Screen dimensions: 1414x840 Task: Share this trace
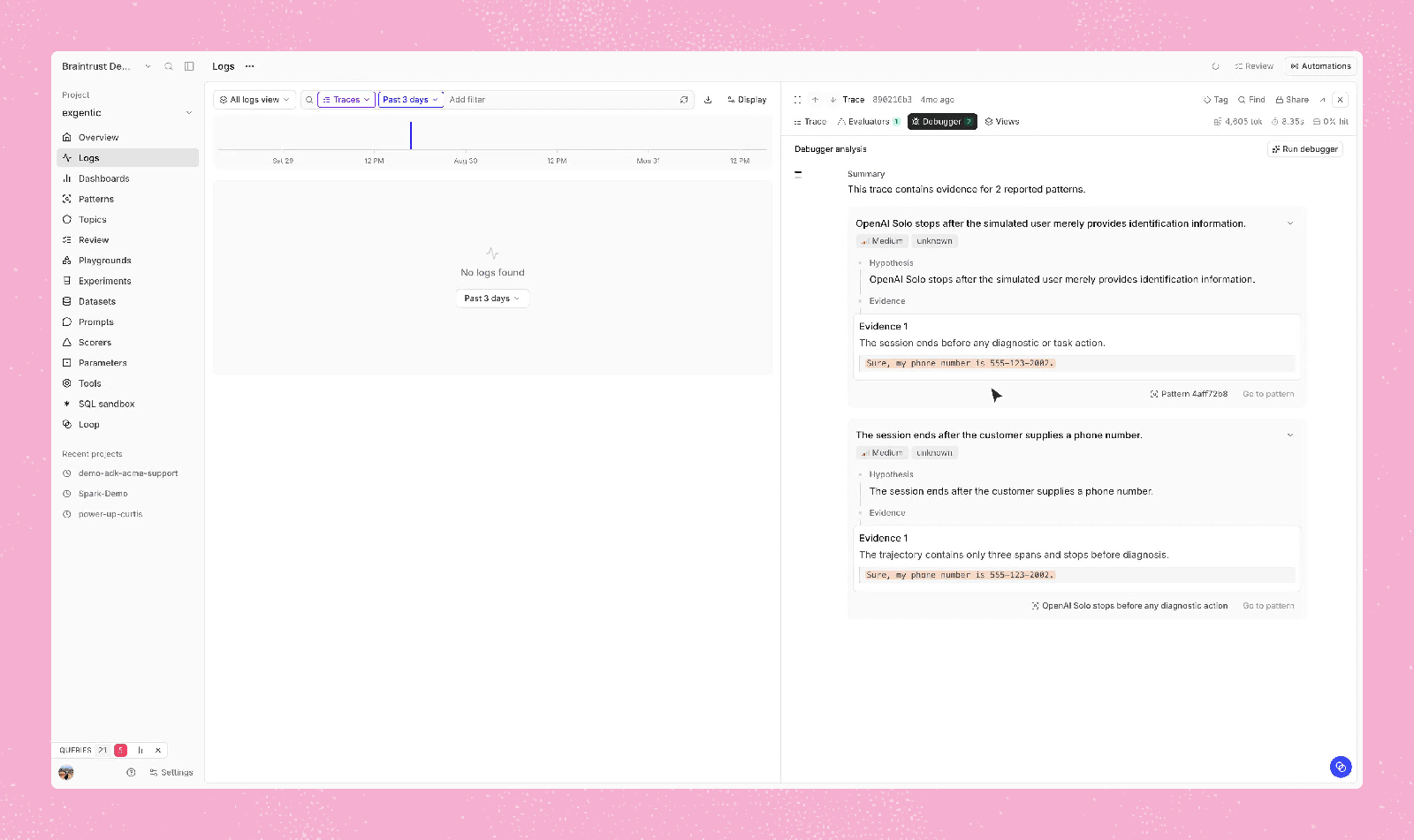(1292, 100)
